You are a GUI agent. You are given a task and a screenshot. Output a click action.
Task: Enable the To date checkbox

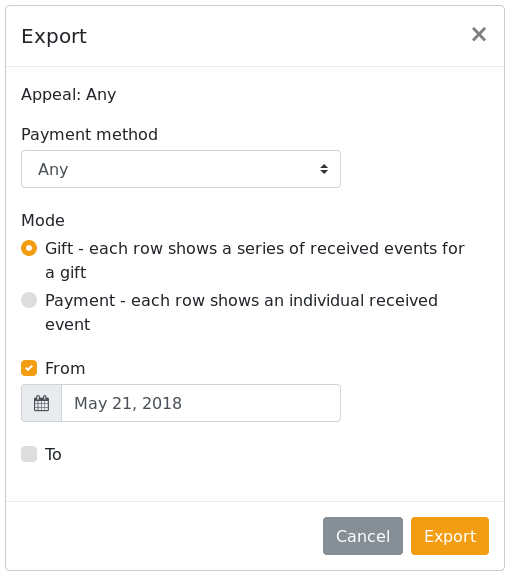click(29, 454)
